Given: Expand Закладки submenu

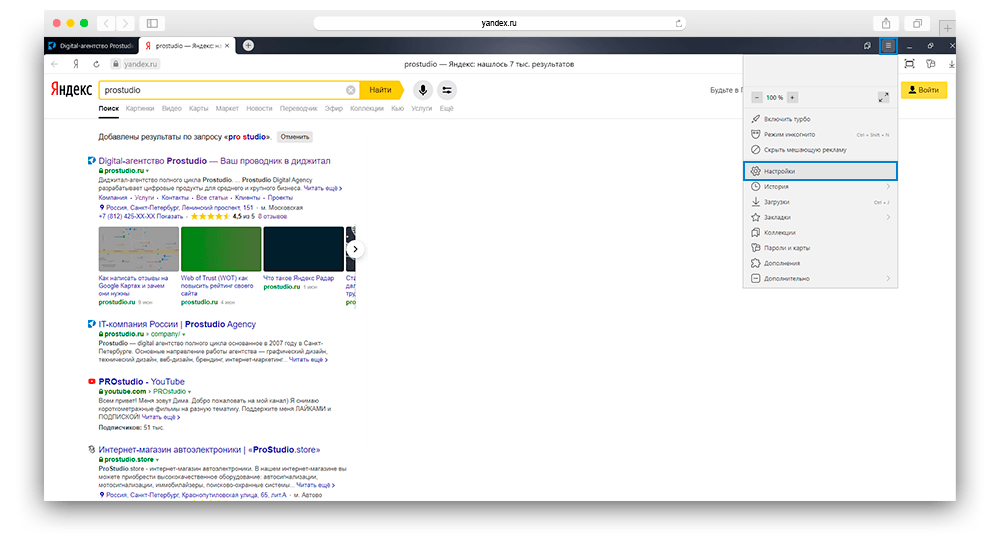Looking at the screenshot, I should coord(820,218).
